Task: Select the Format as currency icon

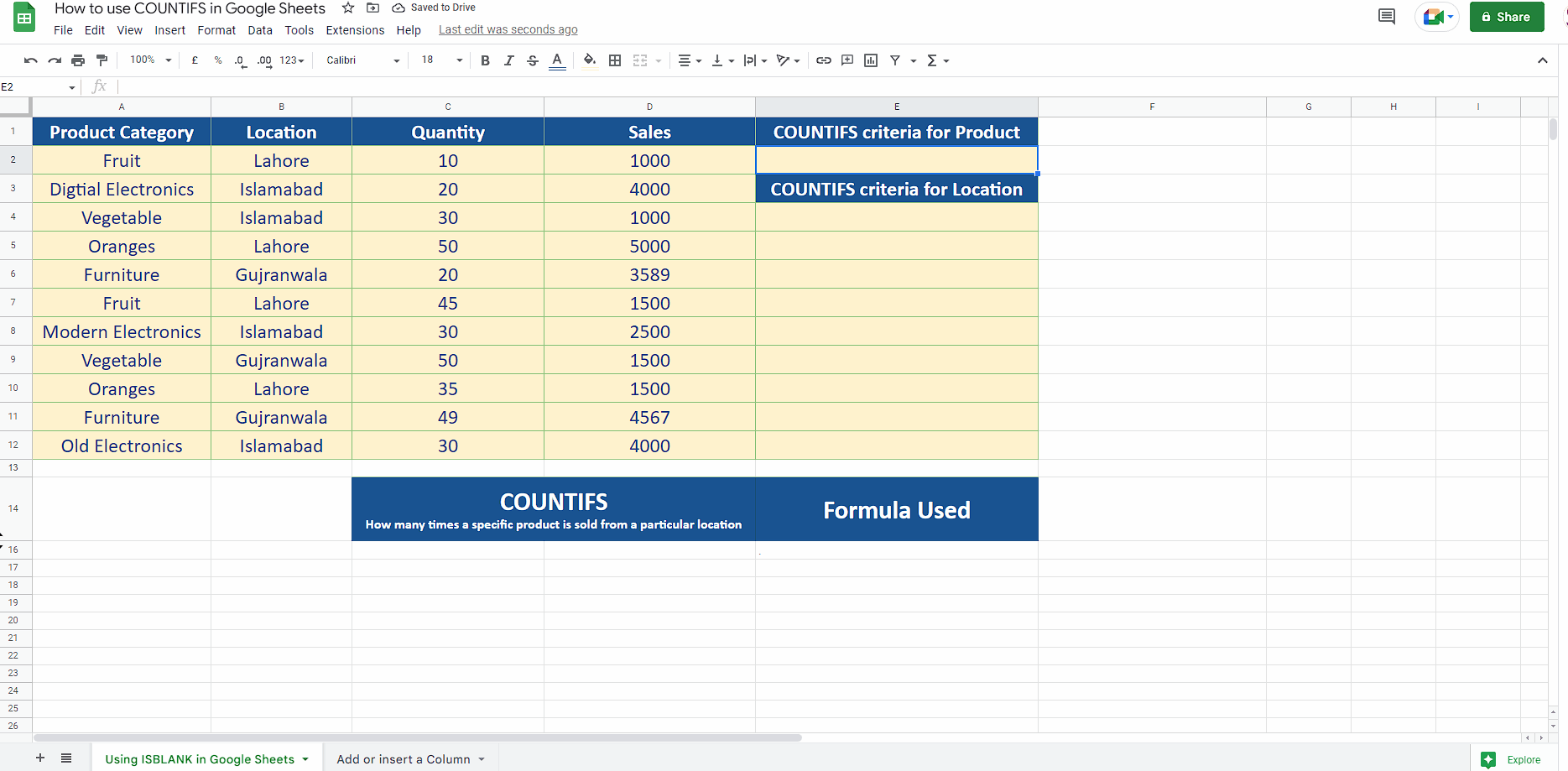Action: pos(195,60)
